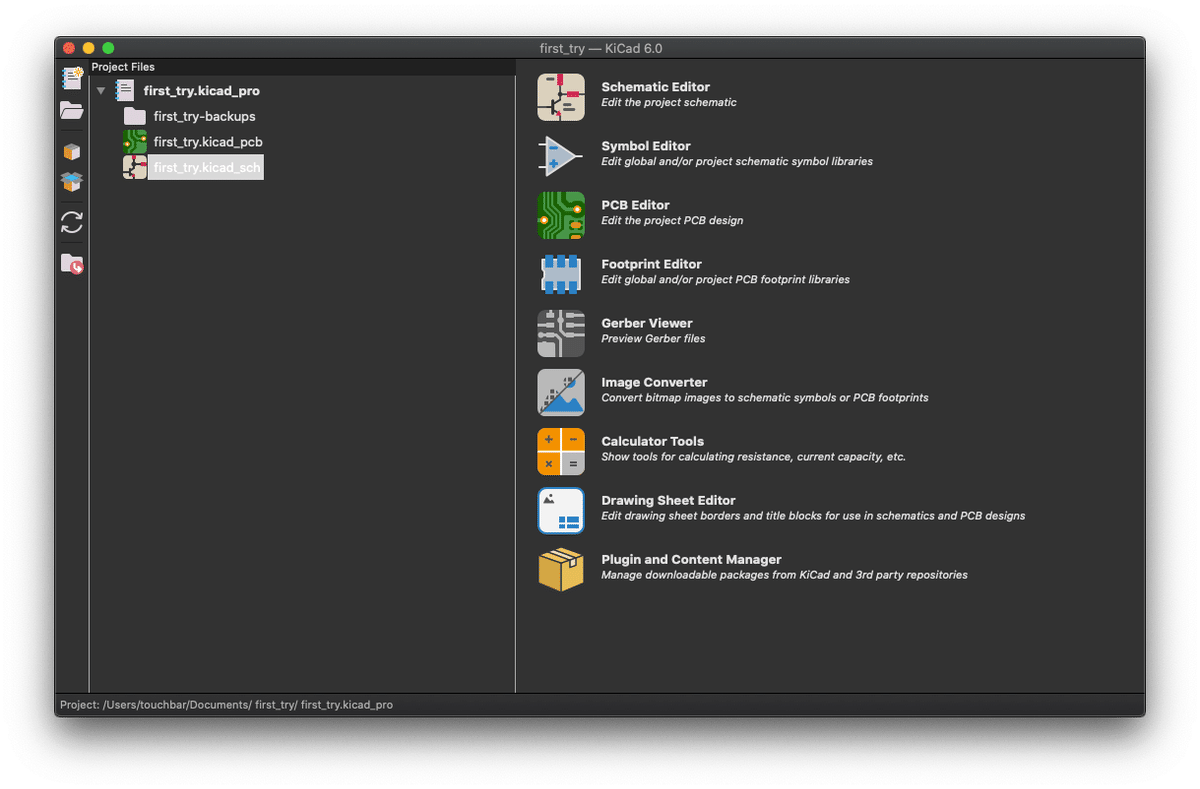Launch the Footprint Editor icon

(x=561, y=274)
